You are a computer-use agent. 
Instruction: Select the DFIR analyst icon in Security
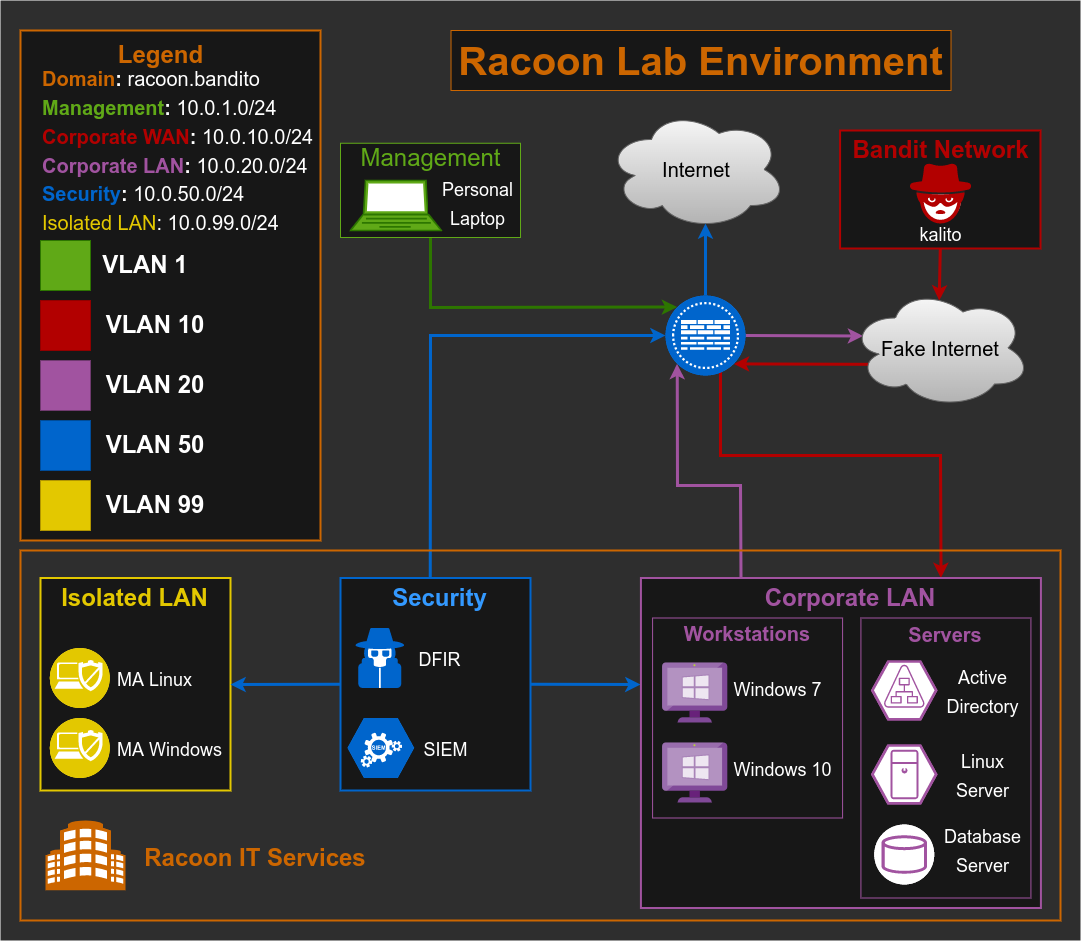381,658
